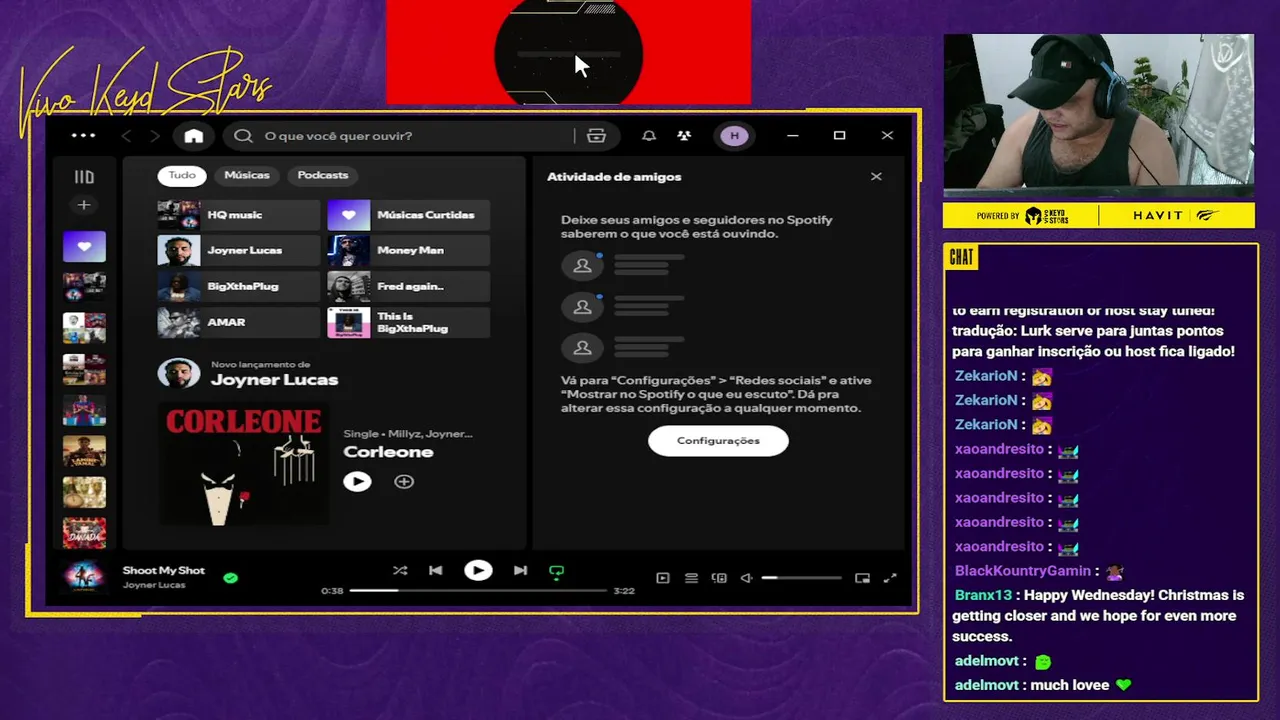Click ZekarioN's first name in chat

click(x=986, y=376)
